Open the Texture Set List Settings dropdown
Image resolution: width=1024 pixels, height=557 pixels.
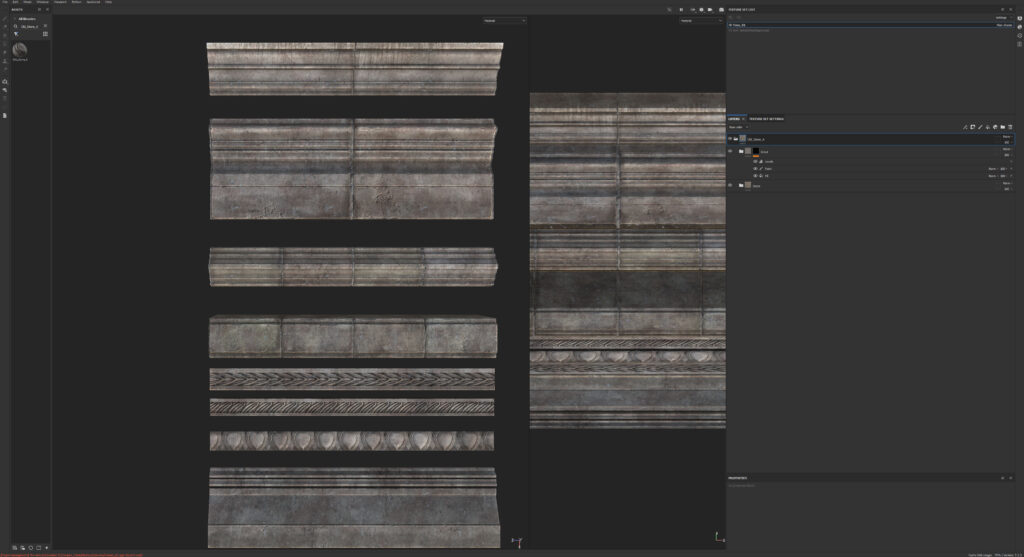[1002, 18]
